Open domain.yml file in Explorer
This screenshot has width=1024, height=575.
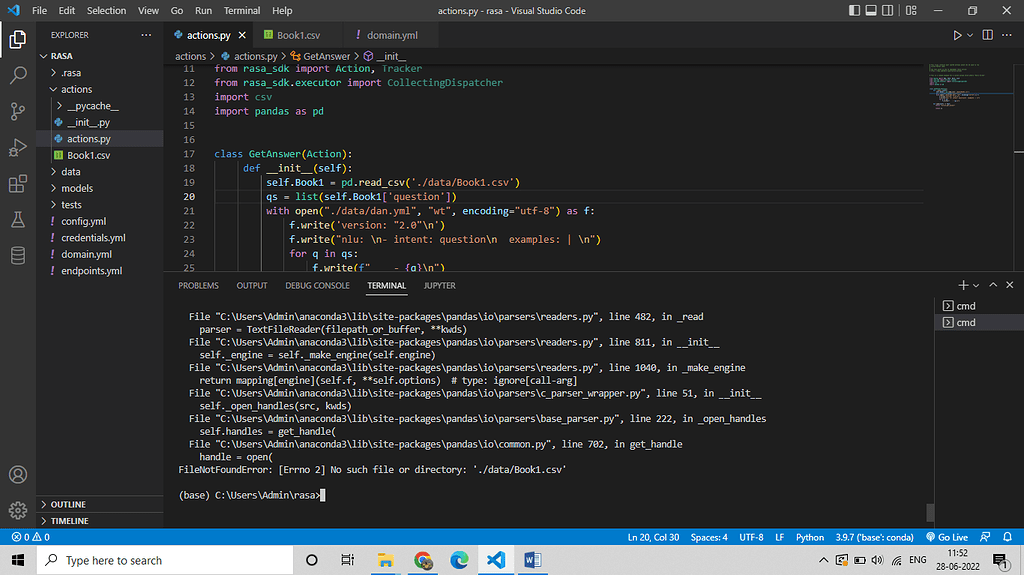pos(85,254)
